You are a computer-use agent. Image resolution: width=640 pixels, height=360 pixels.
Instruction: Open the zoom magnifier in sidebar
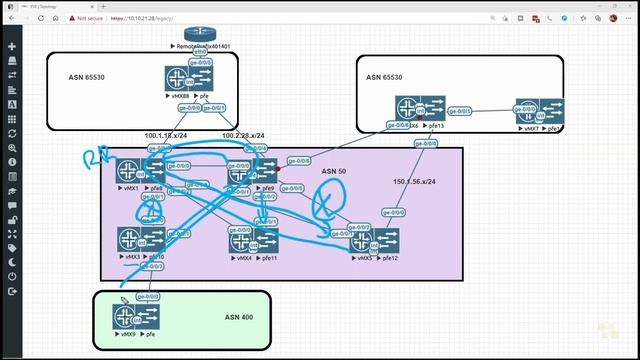click(12, 148)
